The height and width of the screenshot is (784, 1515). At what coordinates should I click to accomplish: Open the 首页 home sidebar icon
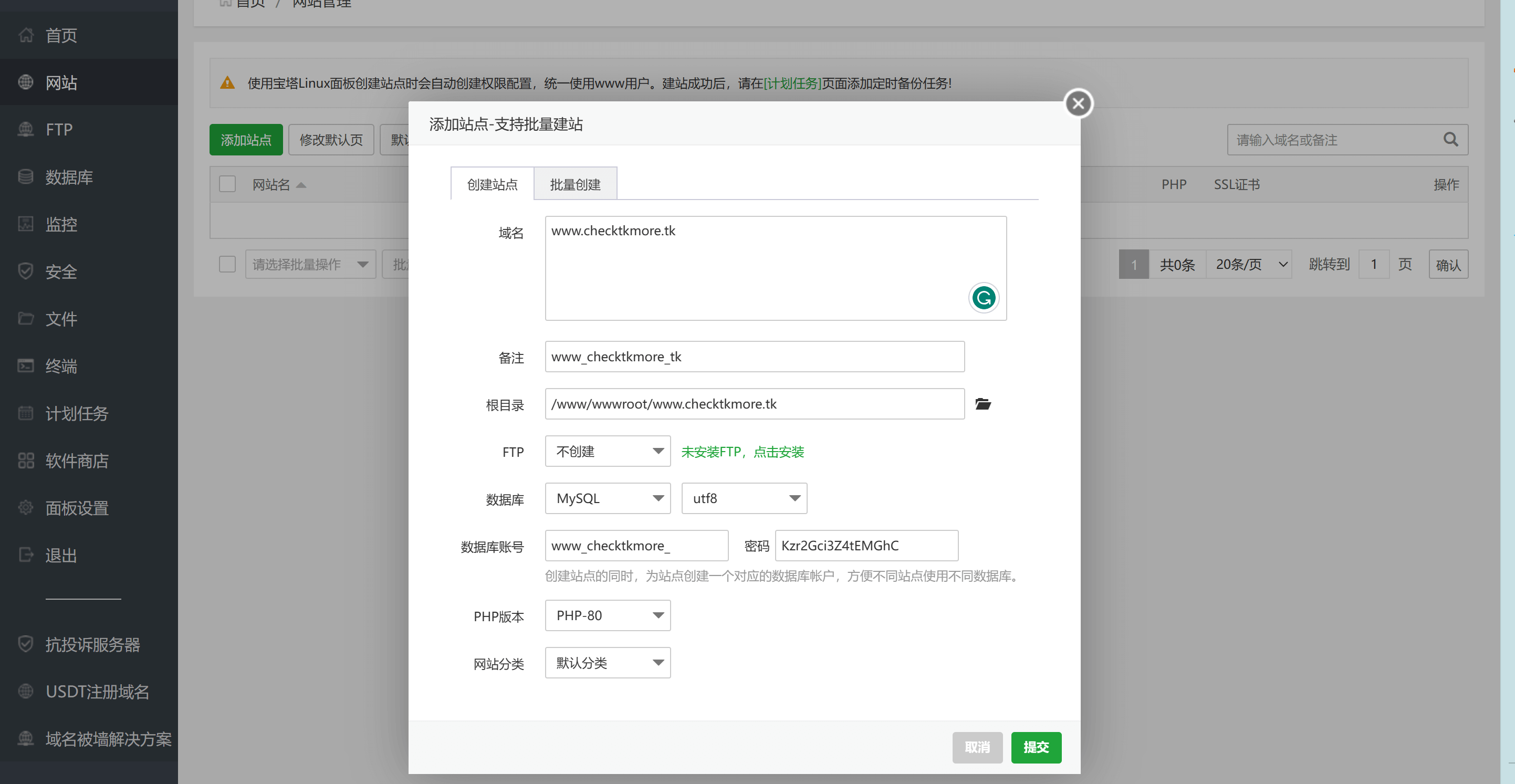click(25, 35)
